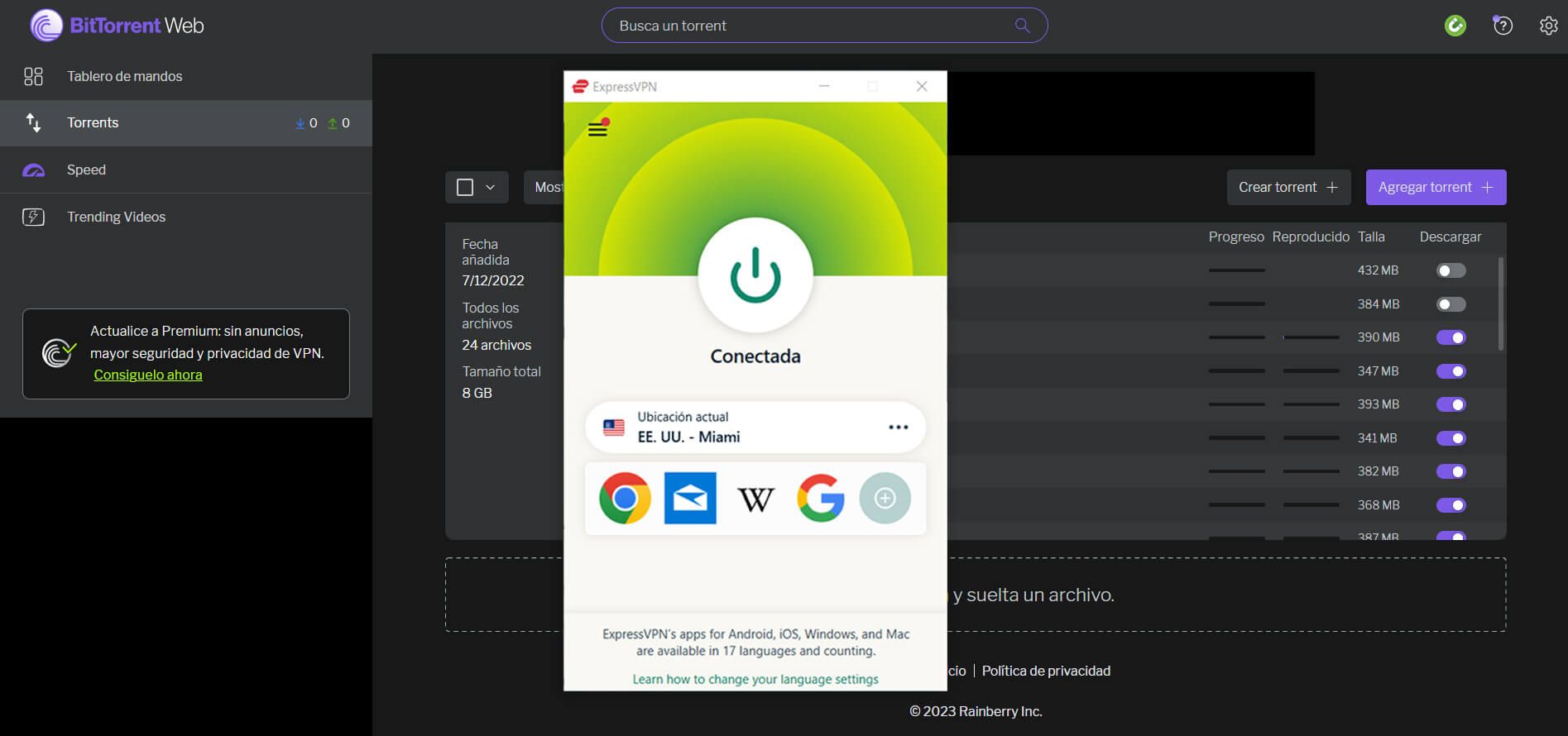Toggle download switch for the 393 MB file
Screen dimensions: 1568x736
click(x=1451, y=404)
